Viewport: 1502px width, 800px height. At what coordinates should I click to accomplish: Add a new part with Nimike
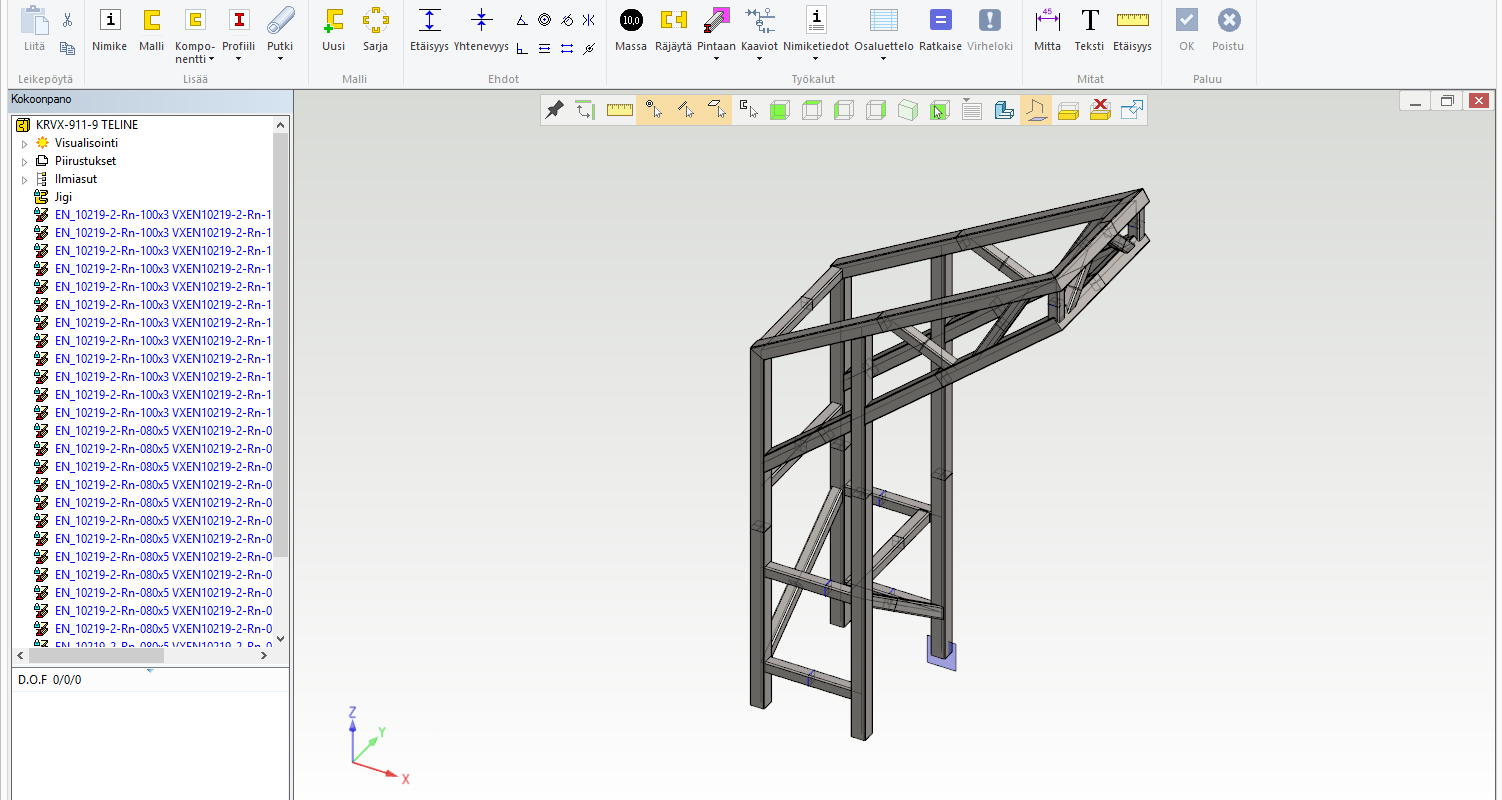click(109, 28)
